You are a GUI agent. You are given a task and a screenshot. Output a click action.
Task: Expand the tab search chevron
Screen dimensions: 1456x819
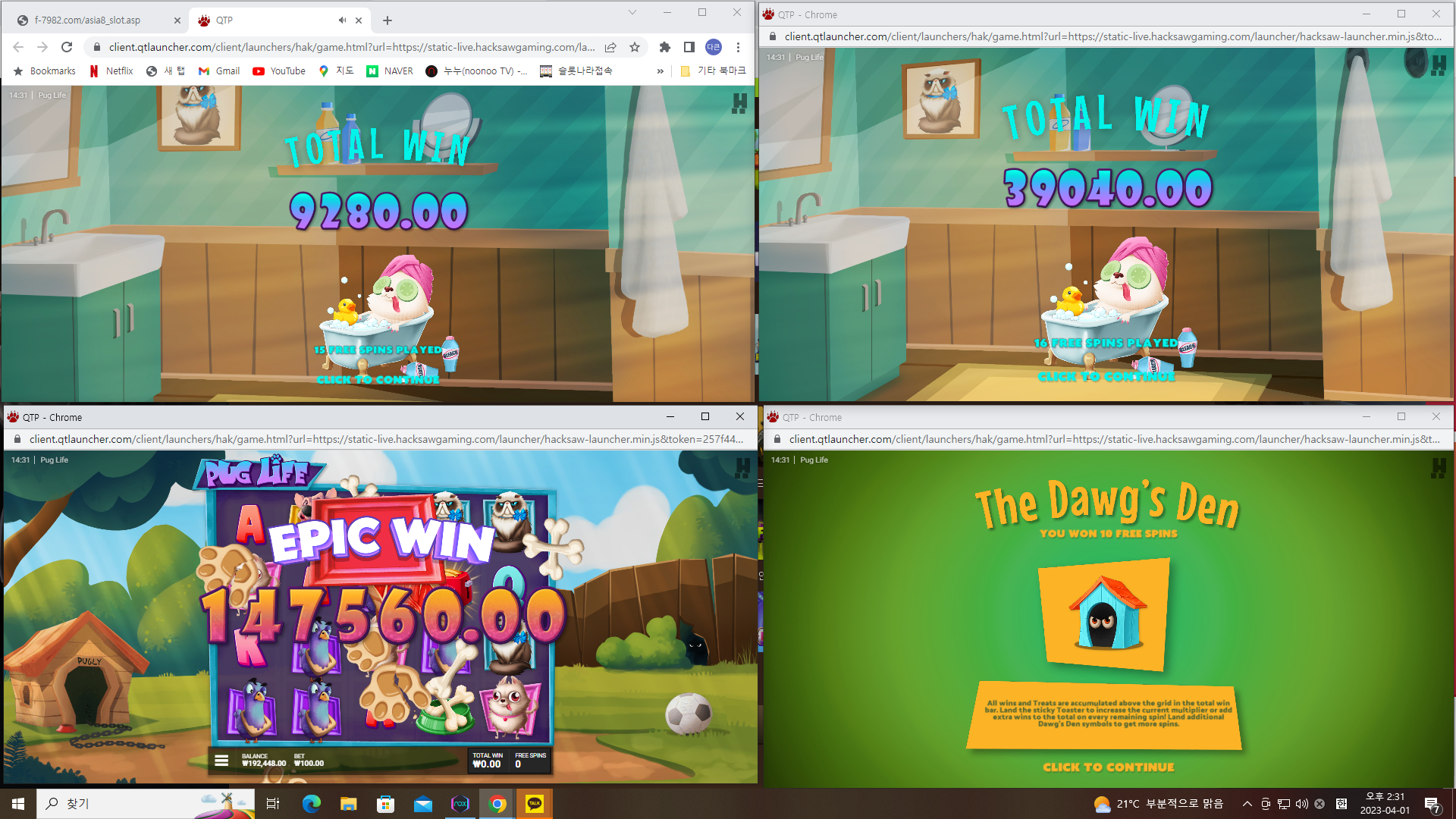[632, 13]
